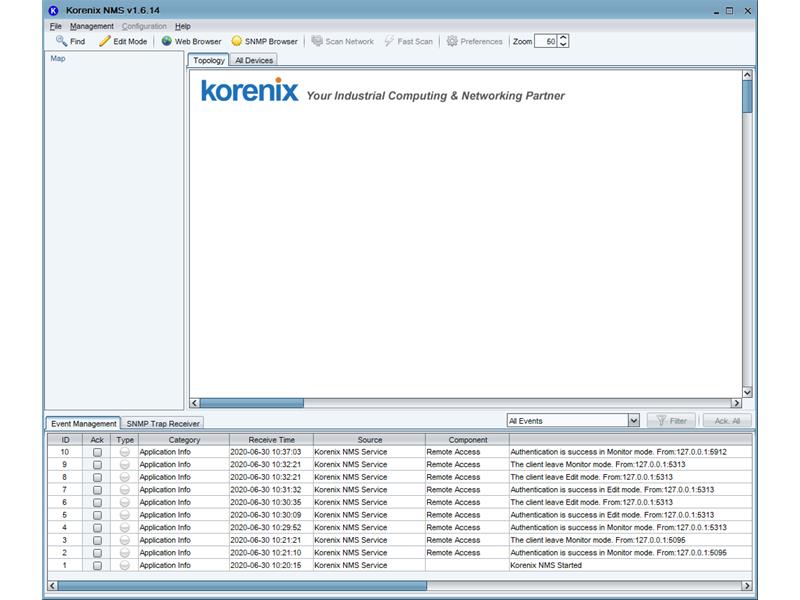Activate Edit Mode pencil icon
Screen dimensions: 800x600
pyautogui.click(x=105, y=41)
